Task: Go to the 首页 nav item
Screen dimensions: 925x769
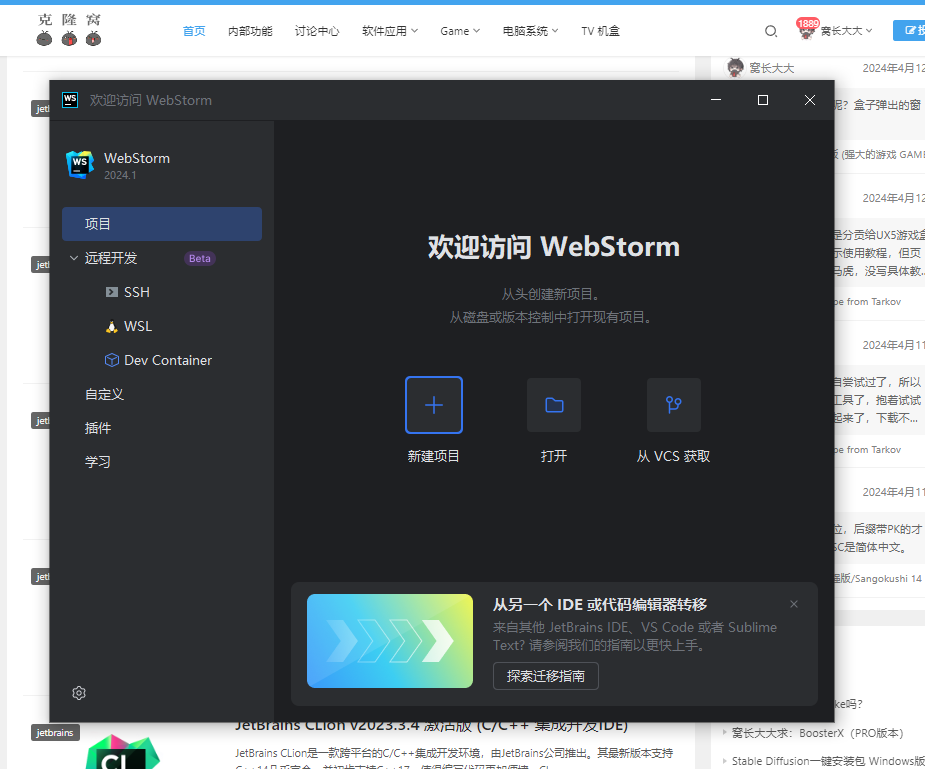Action: 194,31
